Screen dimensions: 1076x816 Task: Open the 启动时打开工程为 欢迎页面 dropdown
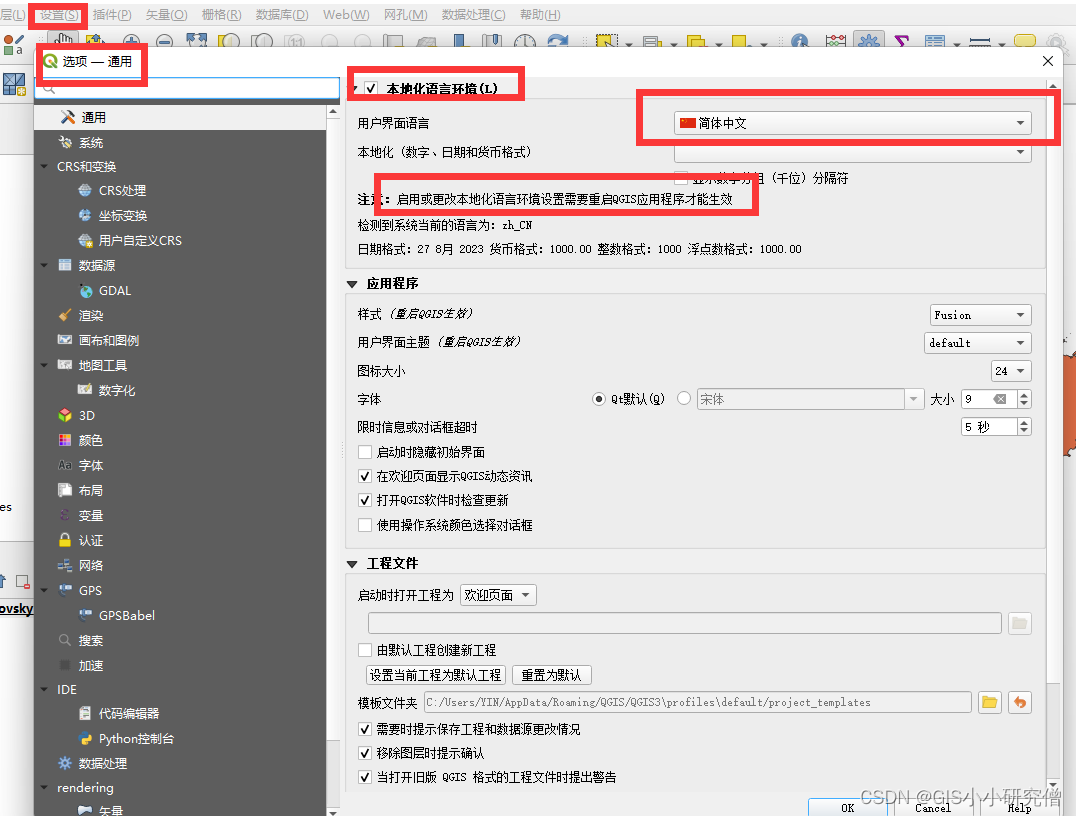498,595
